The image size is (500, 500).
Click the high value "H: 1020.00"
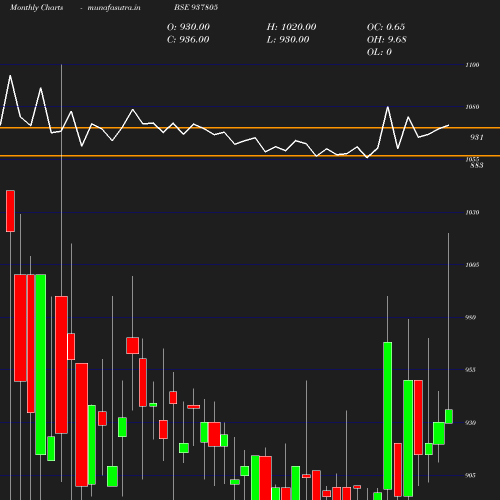[291, 27]
